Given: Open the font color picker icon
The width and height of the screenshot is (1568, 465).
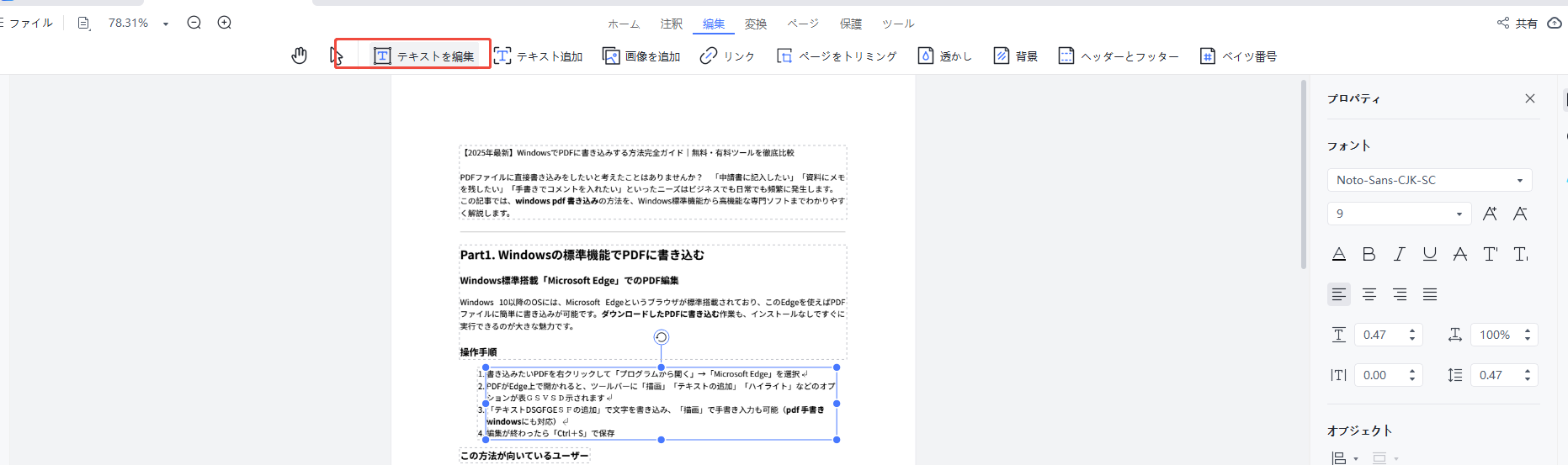Looking at the screenshot, I should coord(1339,254).
